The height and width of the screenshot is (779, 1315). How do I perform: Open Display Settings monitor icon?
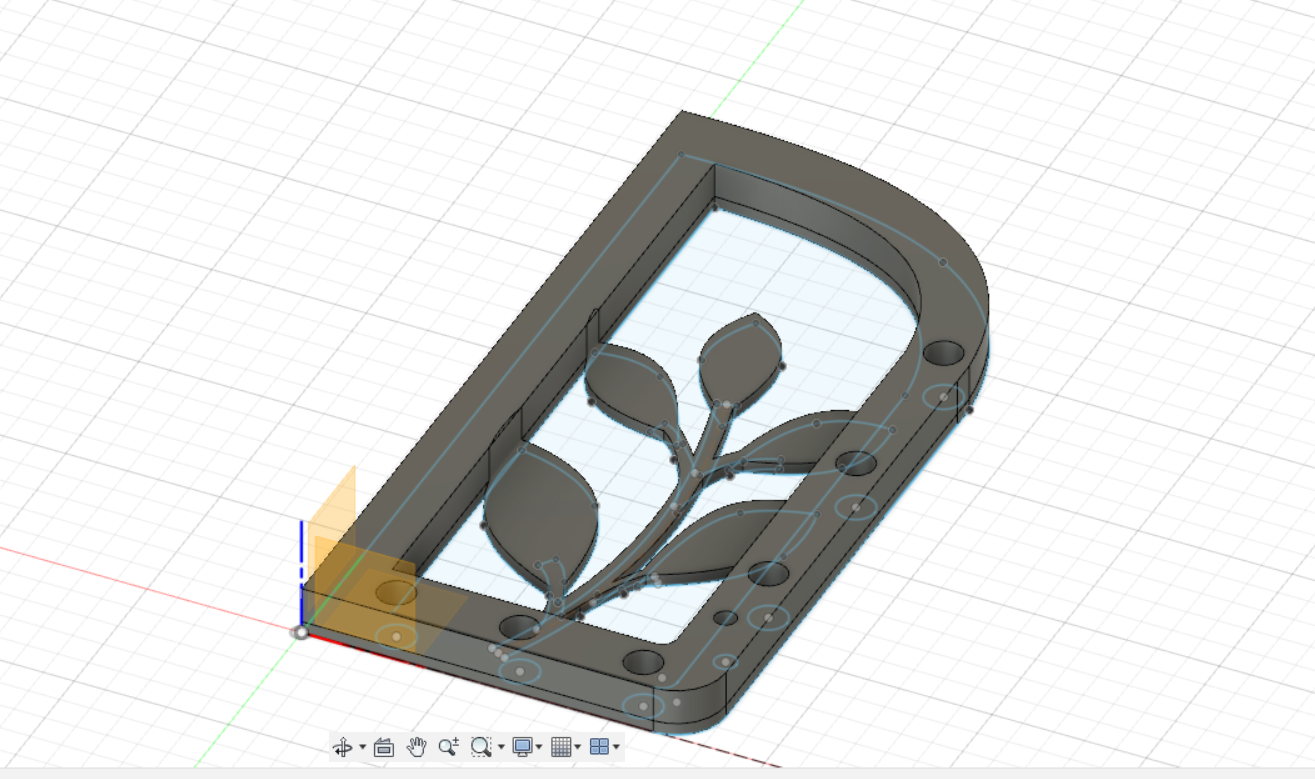(x=522, y=747)
